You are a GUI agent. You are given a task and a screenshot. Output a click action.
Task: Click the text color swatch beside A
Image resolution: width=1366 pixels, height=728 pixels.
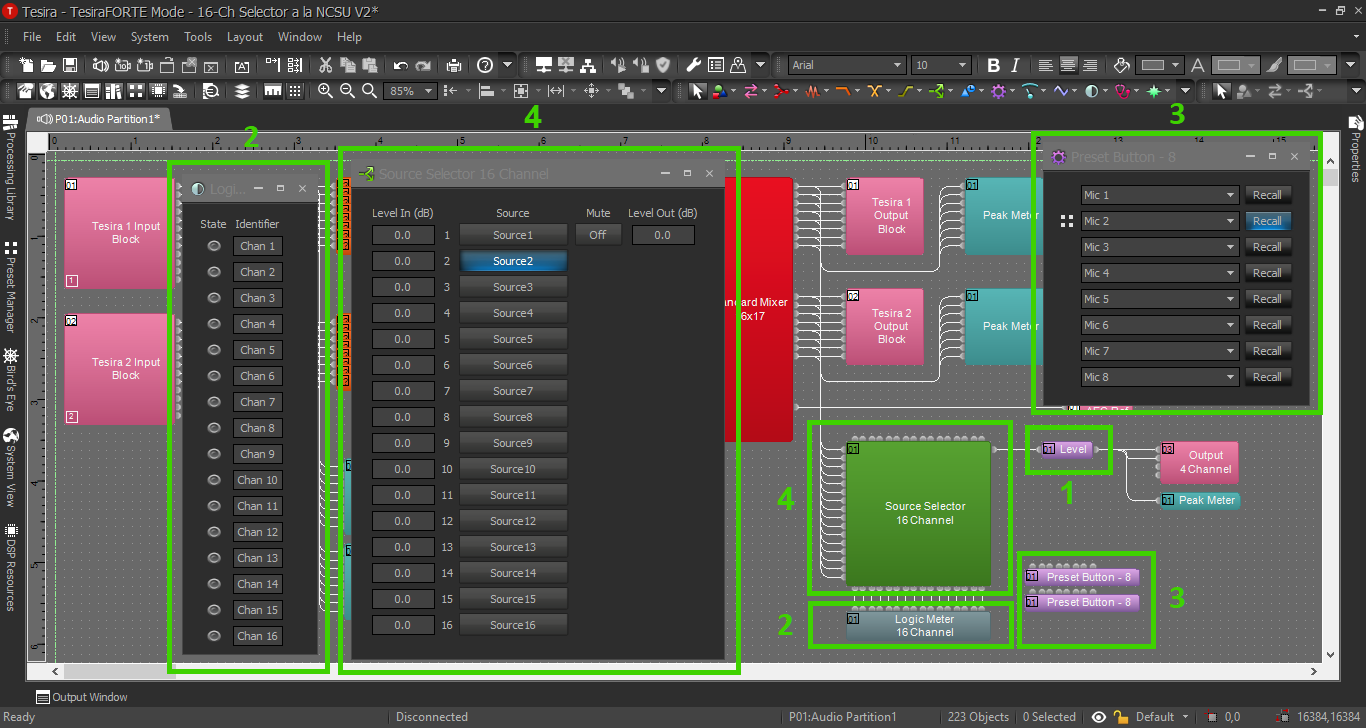coord(1235,65)
